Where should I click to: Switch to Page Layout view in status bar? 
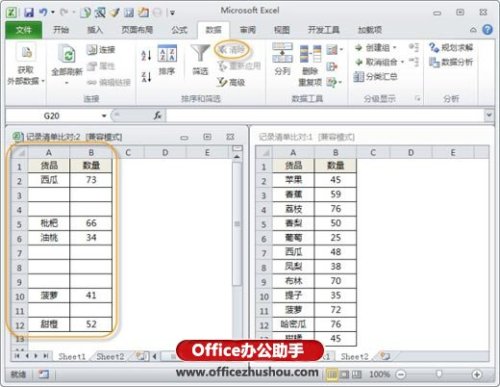[x=344, y=375]
